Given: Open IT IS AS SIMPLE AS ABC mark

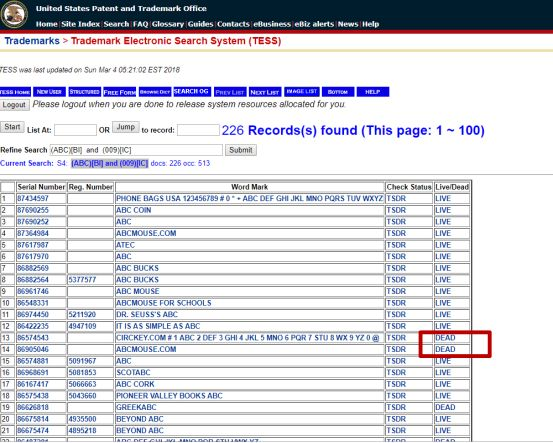Looking at the screenshot, I should coord(158,326).
